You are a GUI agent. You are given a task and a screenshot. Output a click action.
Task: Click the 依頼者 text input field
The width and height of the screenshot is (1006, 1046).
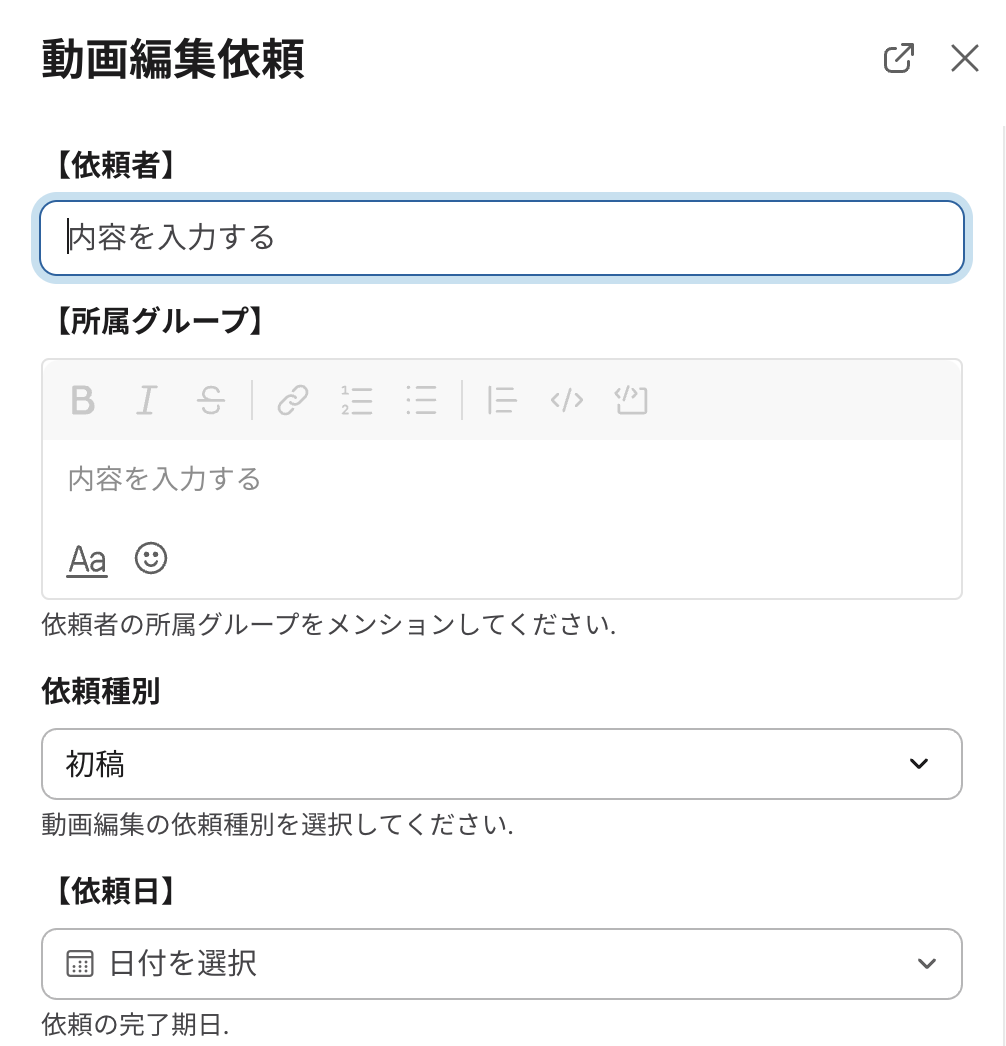point(502,238)
